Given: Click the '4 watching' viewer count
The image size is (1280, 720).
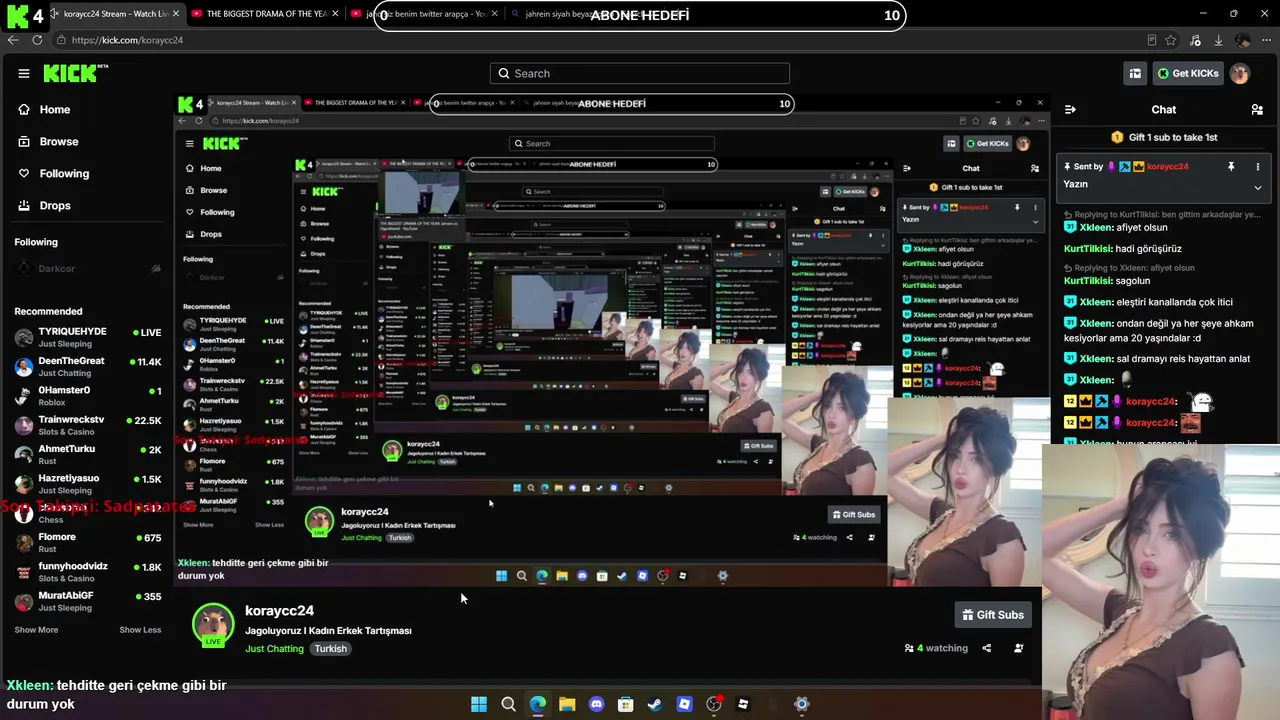Looking at the screenshot, I should (936, 648).
